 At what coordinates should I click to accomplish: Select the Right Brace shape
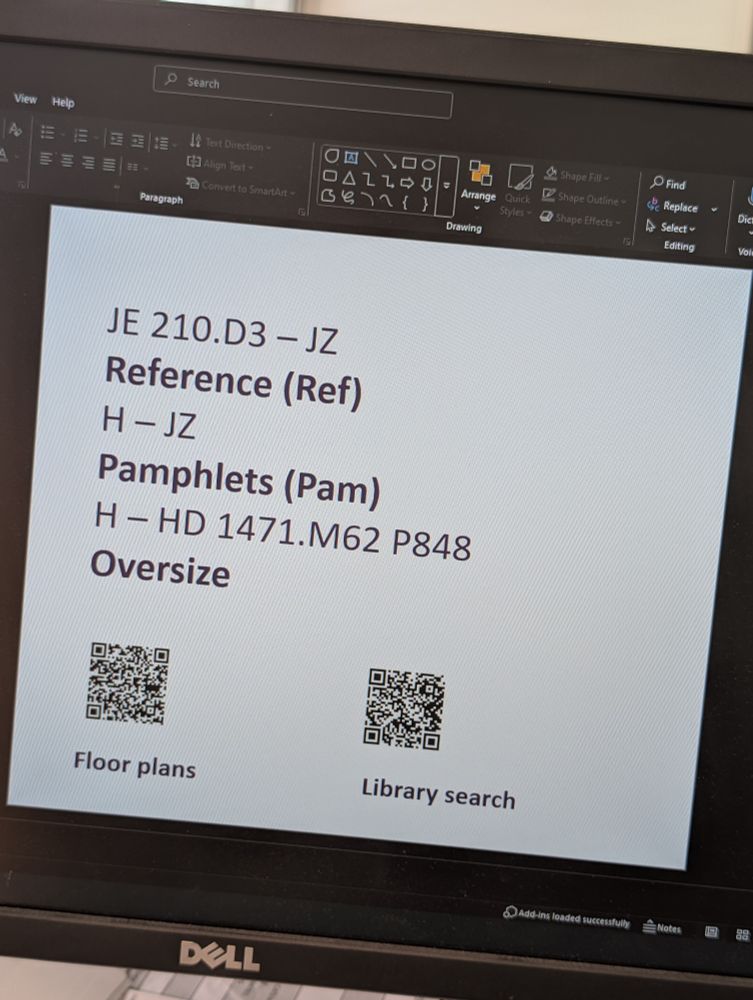coord(424,205)
